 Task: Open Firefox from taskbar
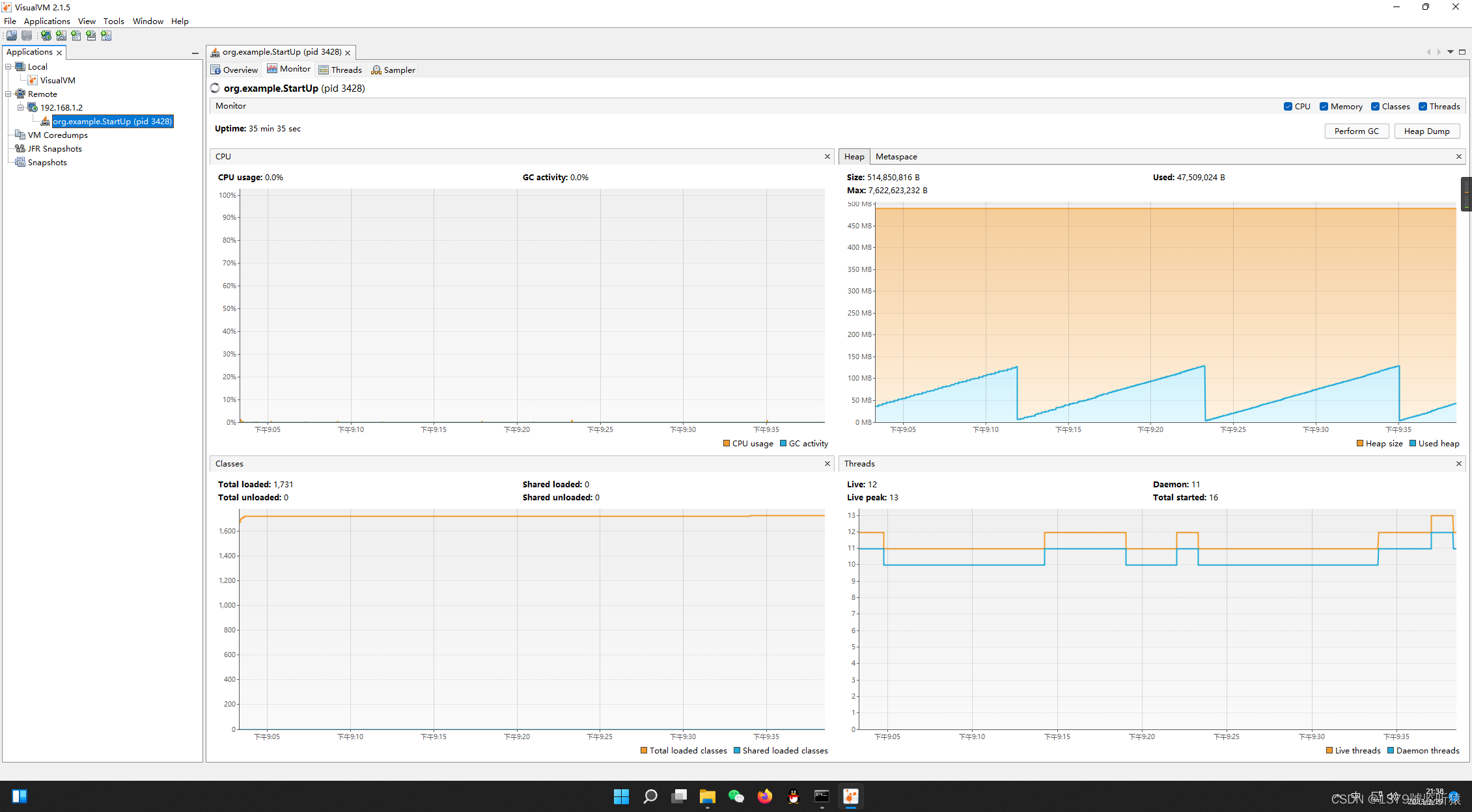coord(765,796)
